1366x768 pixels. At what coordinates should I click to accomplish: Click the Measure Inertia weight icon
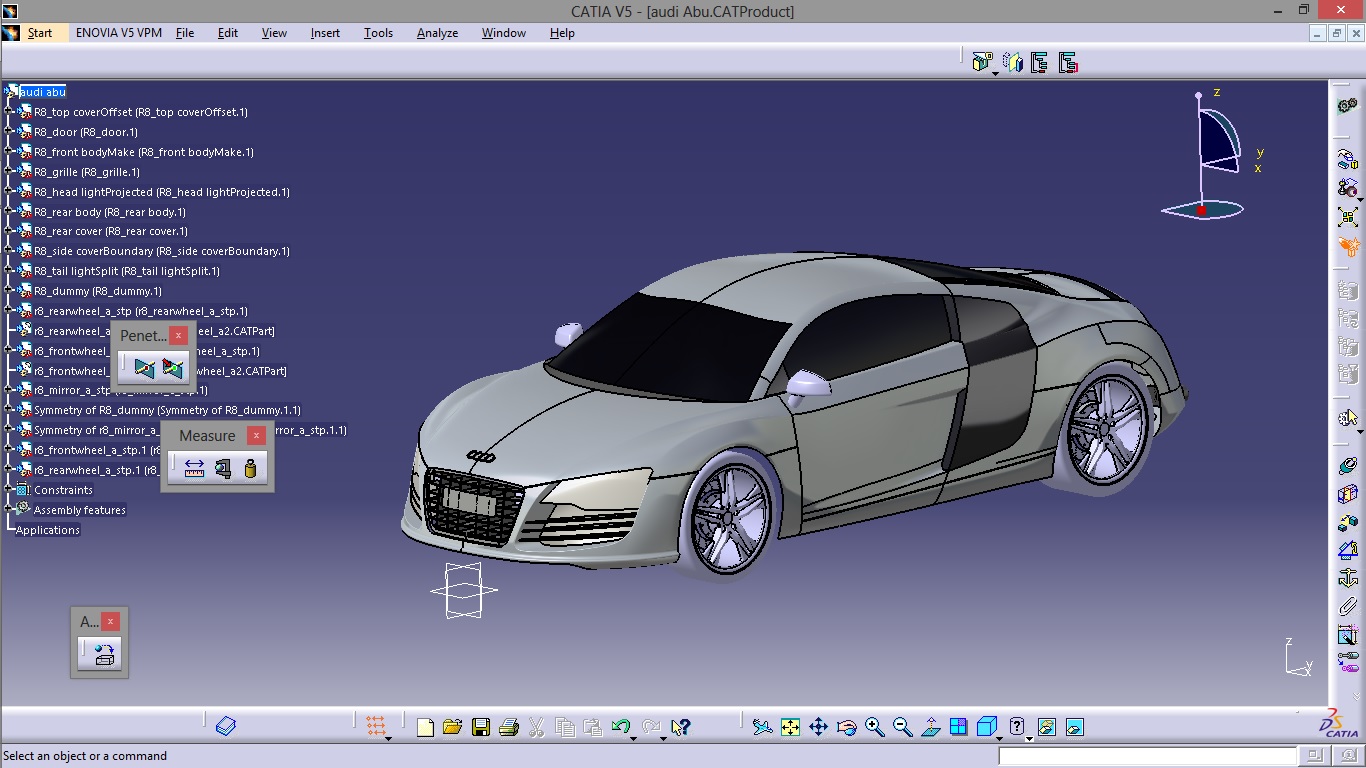pyautogui.click(x=250, y=468)
